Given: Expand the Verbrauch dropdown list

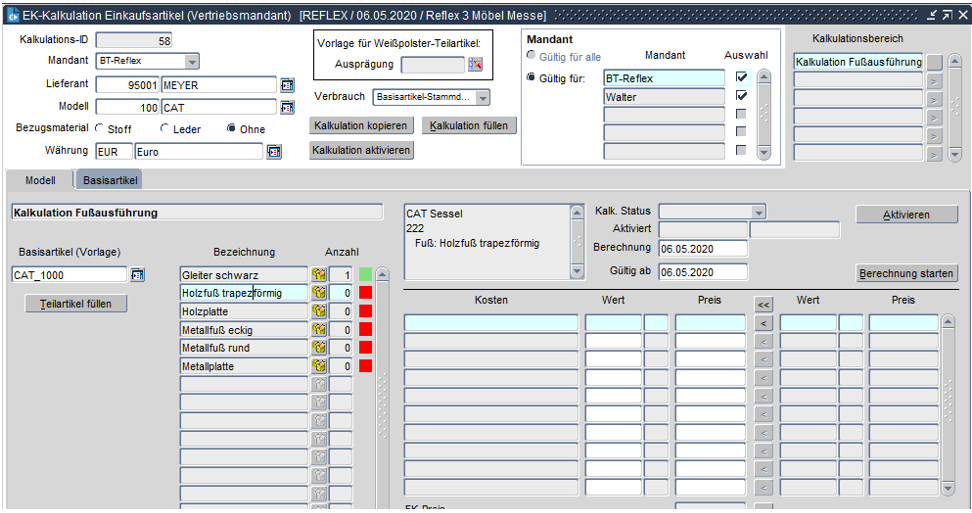Looking at the screenshot, I should (x=482, y=98).
